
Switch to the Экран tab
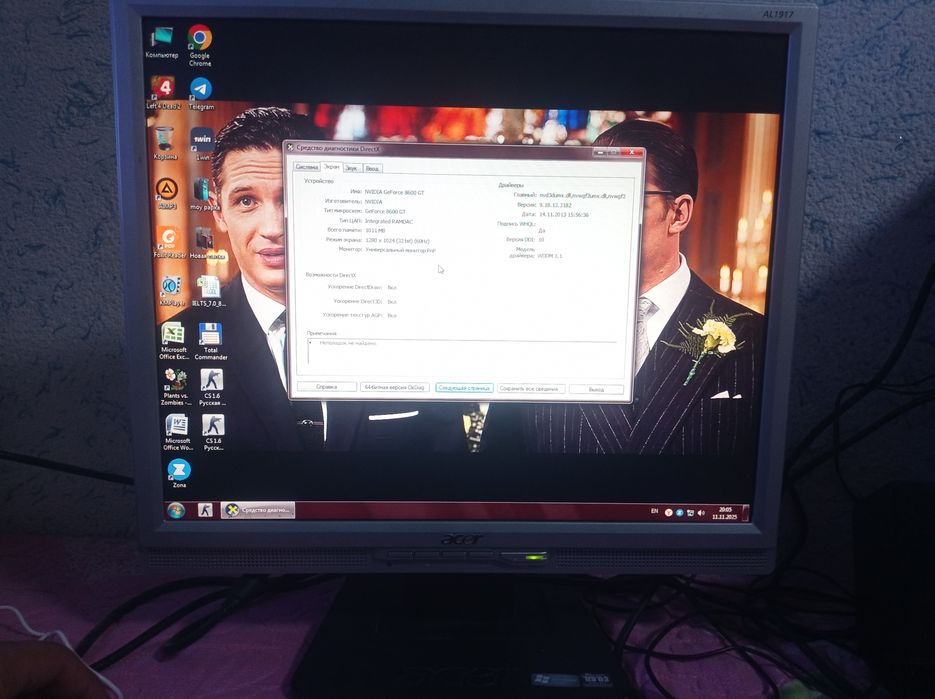click(332, 167)
